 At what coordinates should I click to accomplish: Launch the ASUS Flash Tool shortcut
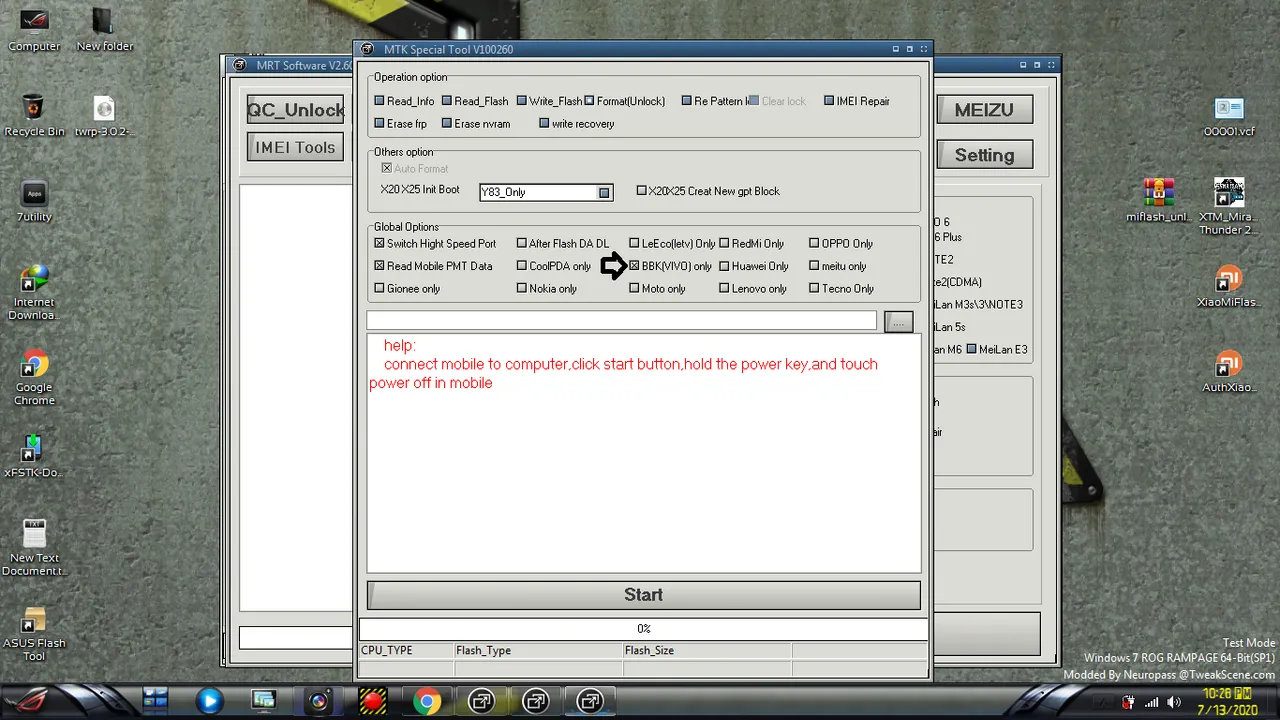tap(34, 633)
